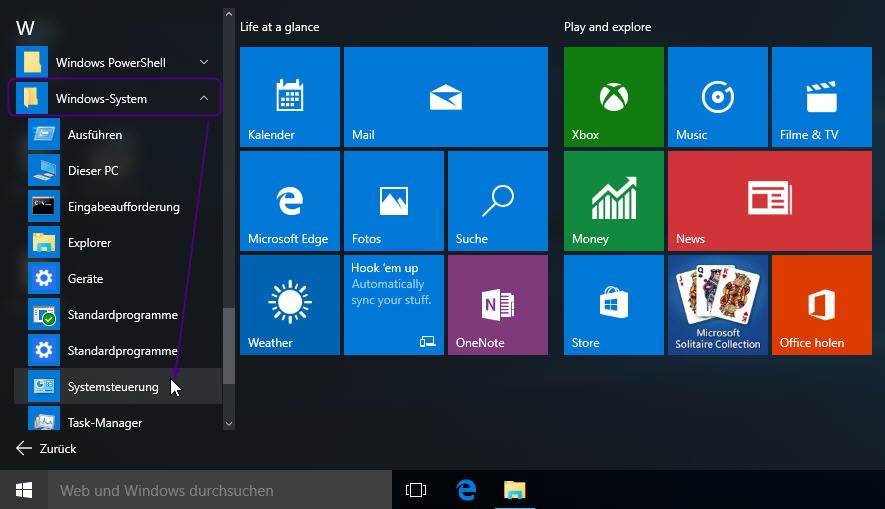The image size is (885, 509).
Task: Open the Money tile
Action: (614, 200)
